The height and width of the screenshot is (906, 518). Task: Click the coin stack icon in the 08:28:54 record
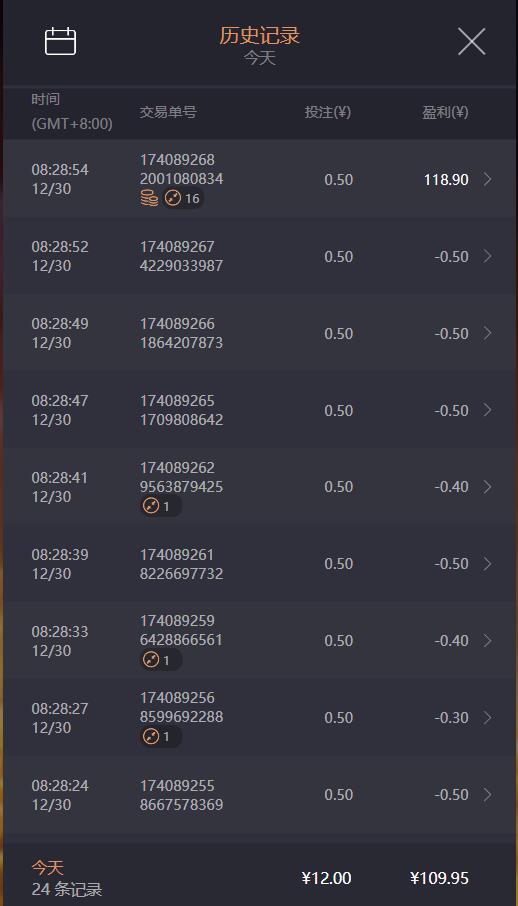[x=149, y=198]
